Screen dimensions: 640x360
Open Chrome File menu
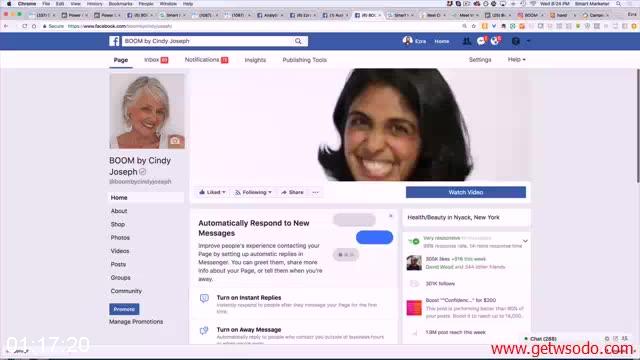[x=46, y=4]
